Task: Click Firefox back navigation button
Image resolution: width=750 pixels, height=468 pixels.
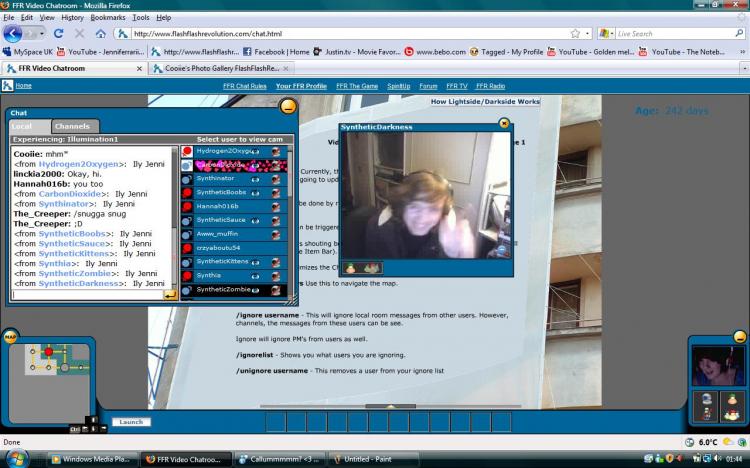Action: (x=14, y=33)
